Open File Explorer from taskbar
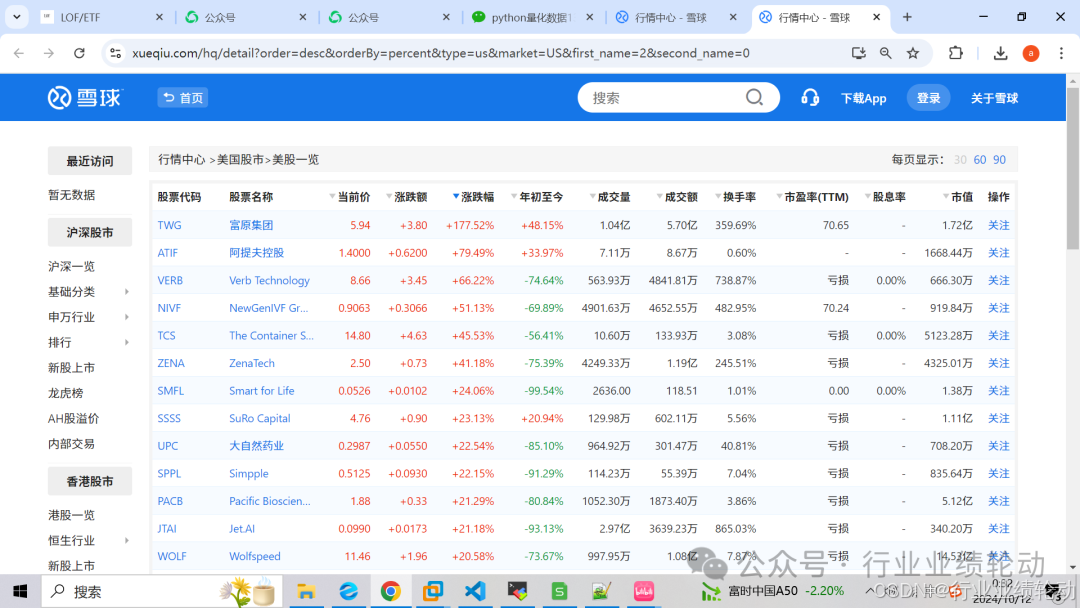1080x608 pixels. [306, 591]
